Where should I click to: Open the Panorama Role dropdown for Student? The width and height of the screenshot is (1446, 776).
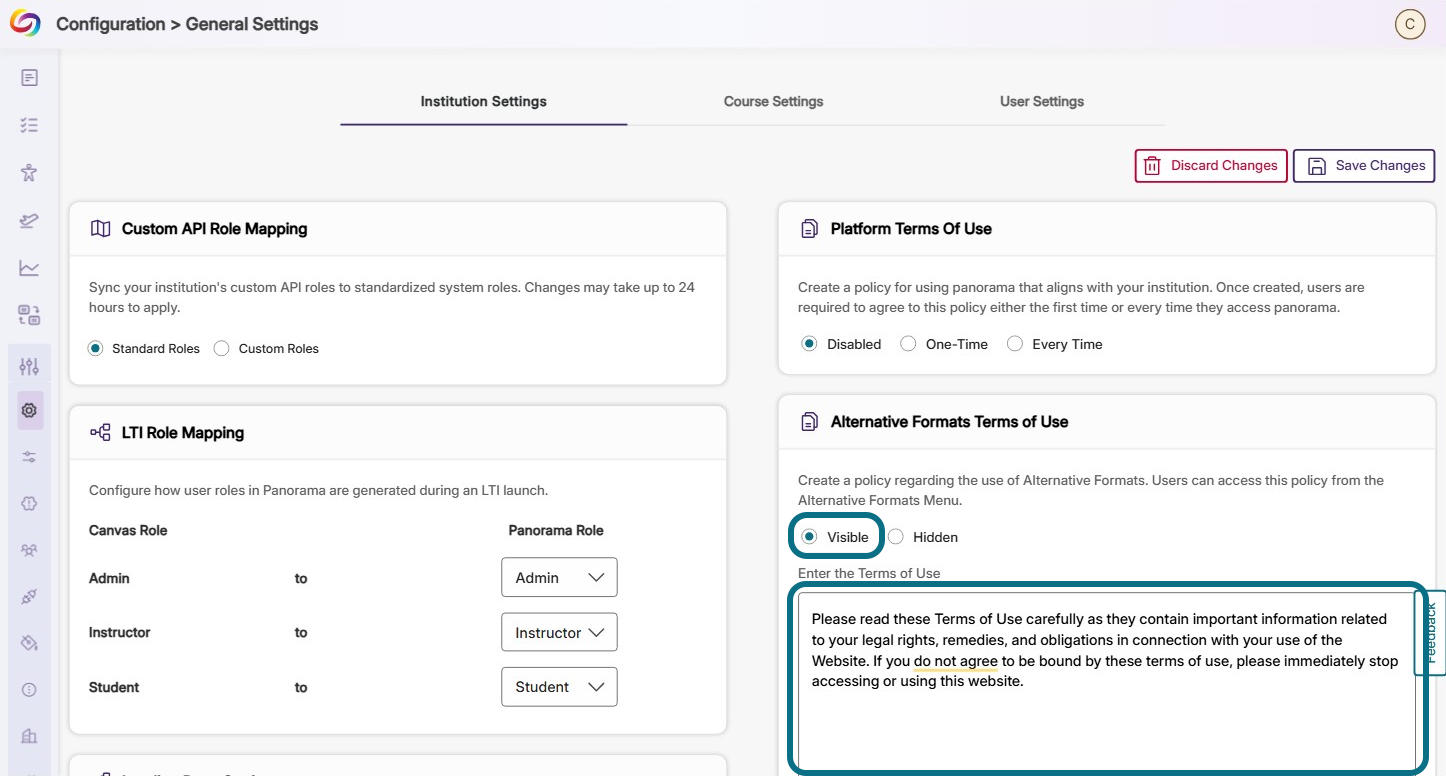[x=559, y=687]
